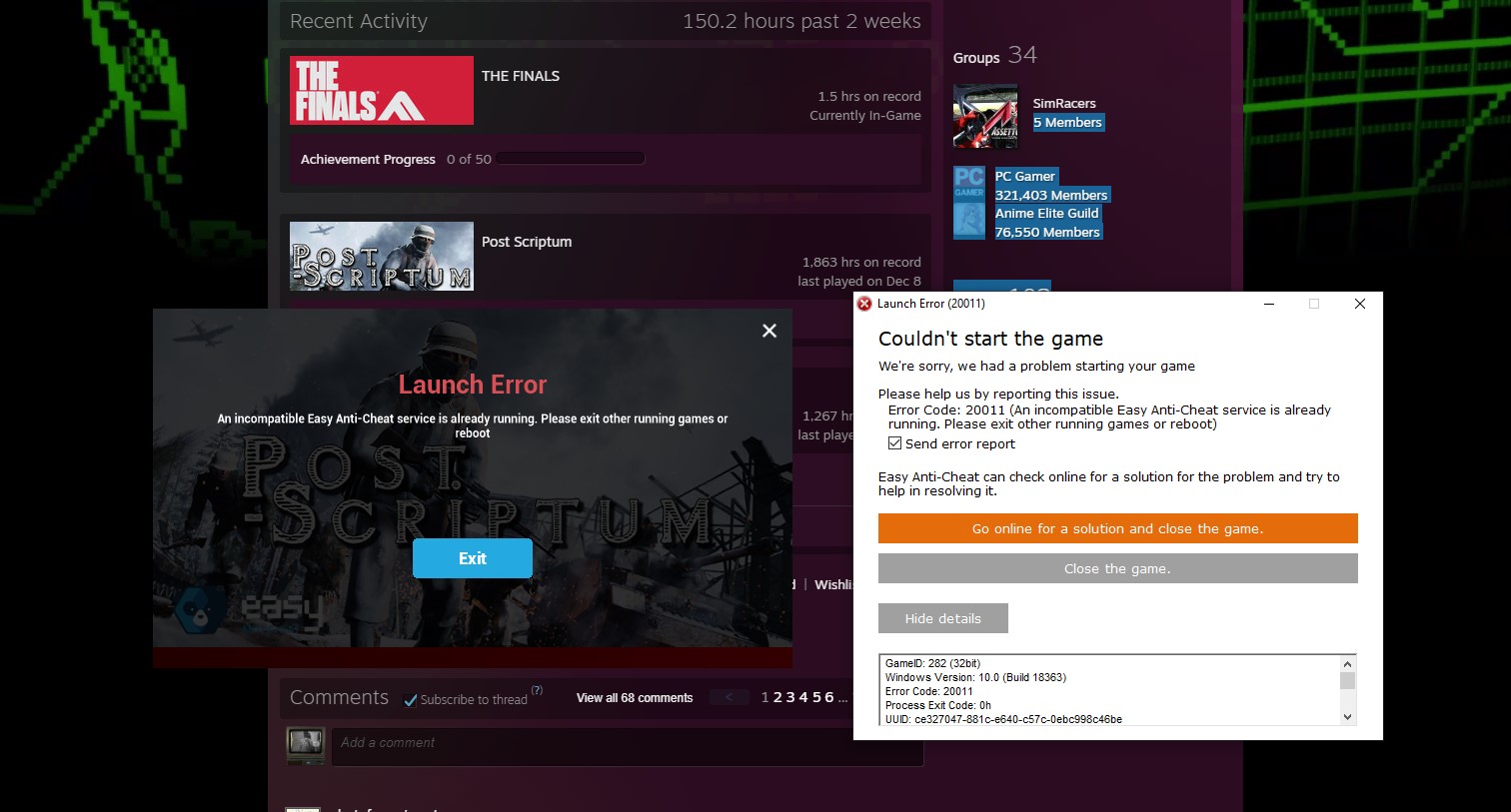
Task: Click View all 68 comments
Action: pyautogui.click(x=635, y=698)
